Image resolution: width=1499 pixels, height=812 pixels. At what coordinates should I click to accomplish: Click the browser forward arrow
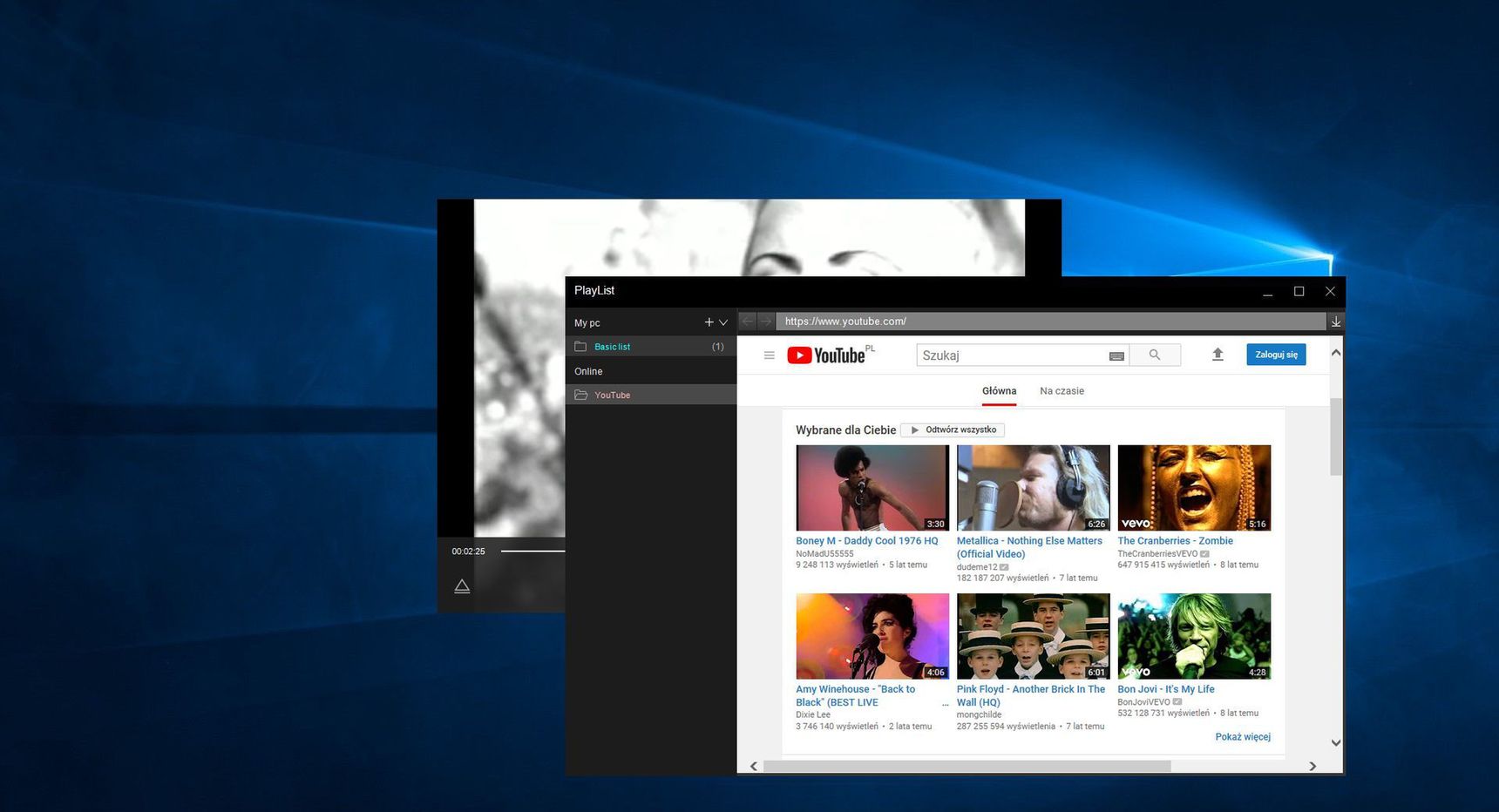765,321
